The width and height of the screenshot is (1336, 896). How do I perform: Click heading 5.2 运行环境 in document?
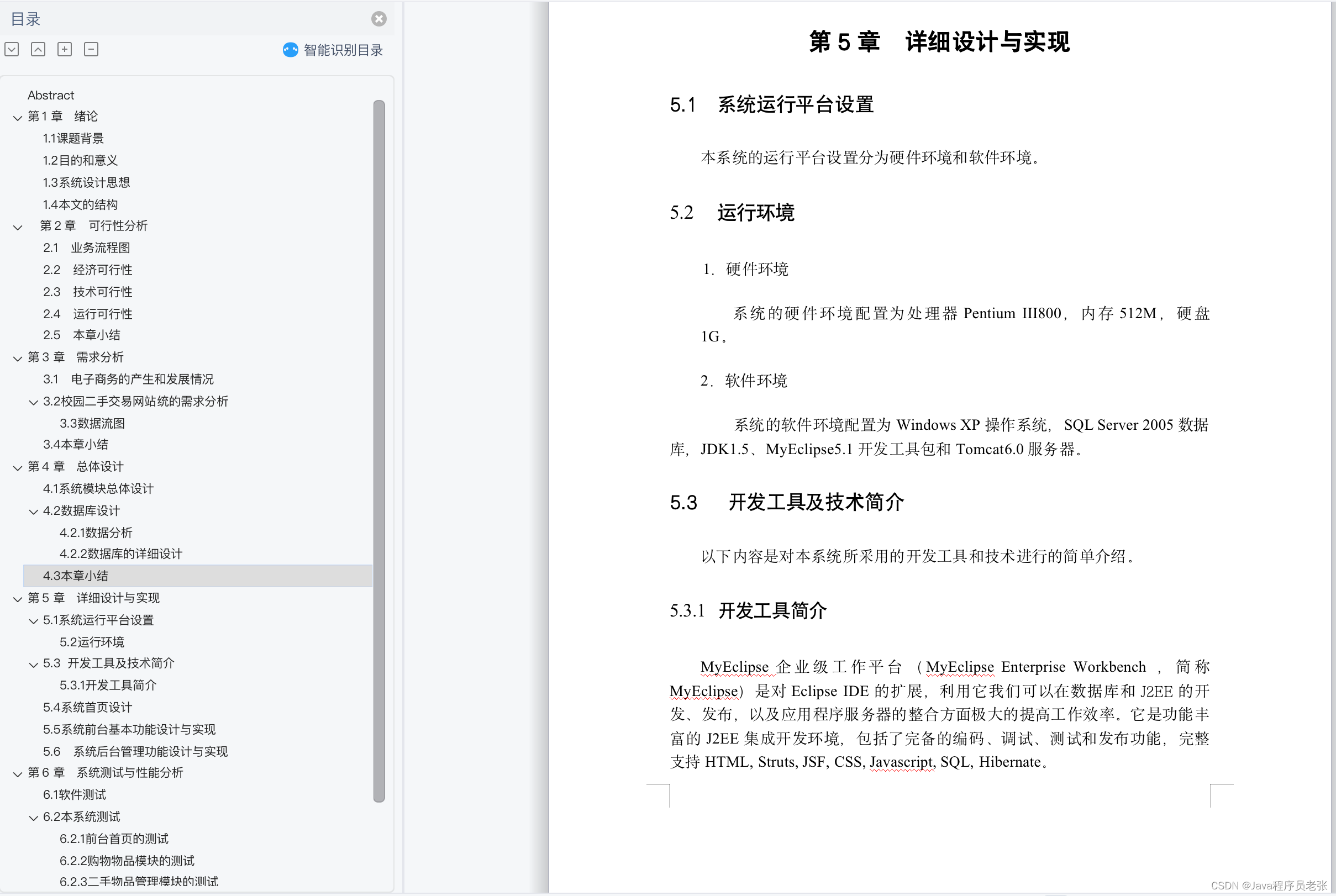pos(732,213)
